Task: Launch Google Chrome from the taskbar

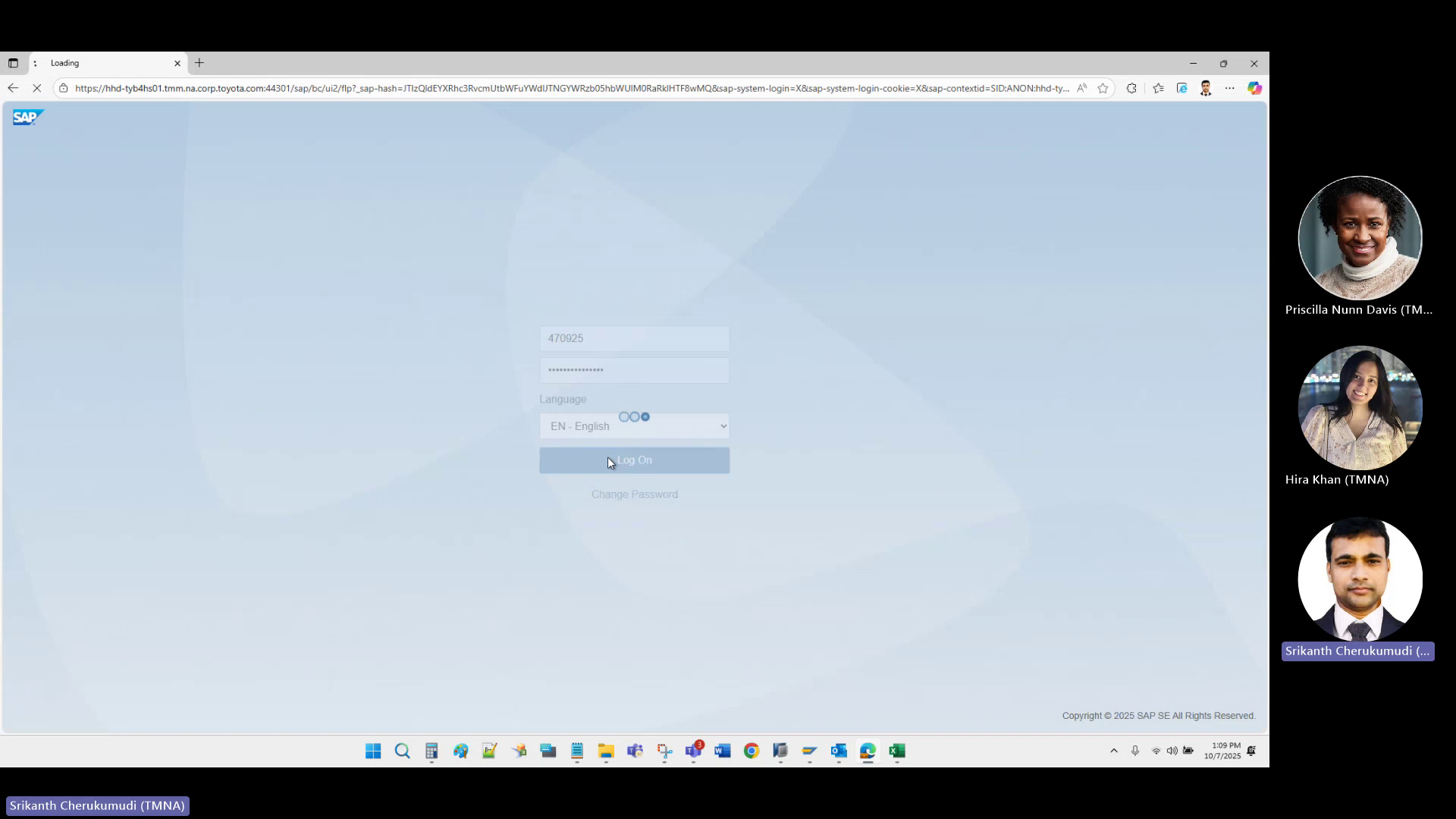Action: (x=752, y=752)
